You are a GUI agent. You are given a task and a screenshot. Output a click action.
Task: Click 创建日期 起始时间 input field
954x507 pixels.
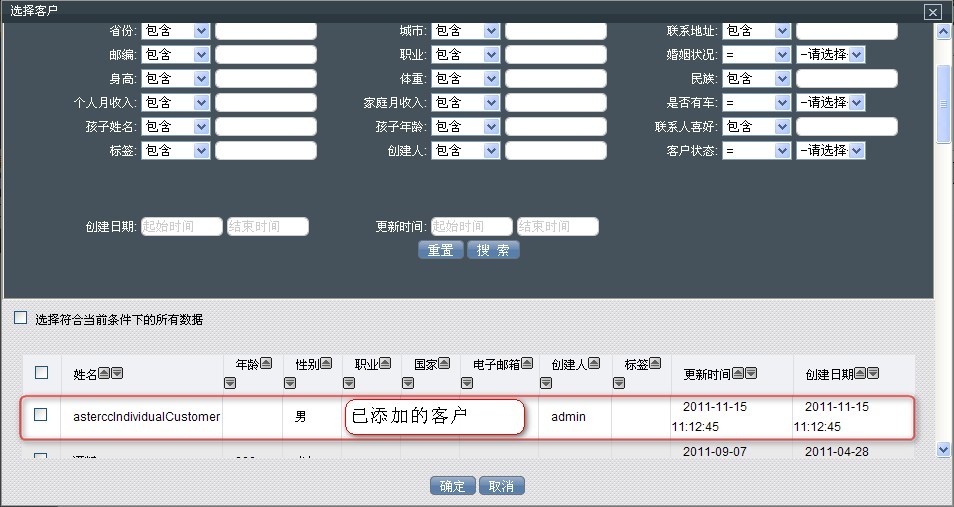(x=181, y=227)
